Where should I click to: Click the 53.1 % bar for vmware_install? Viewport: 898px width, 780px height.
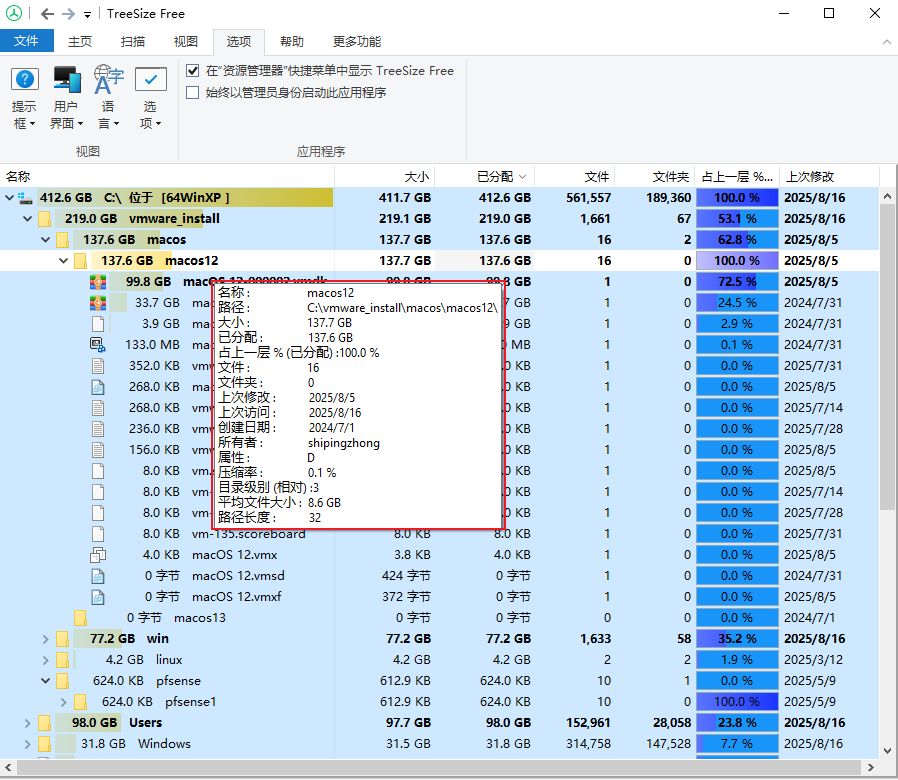(737, 219)
